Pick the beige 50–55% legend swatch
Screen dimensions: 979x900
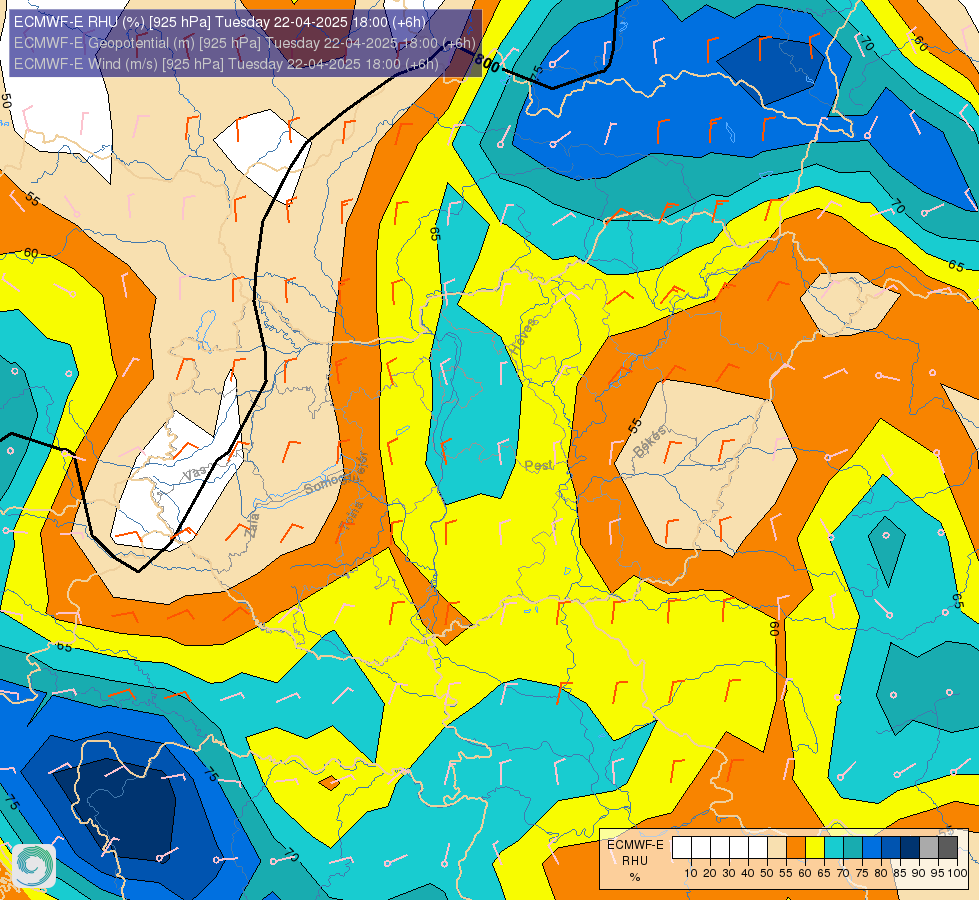coord(777,847)
